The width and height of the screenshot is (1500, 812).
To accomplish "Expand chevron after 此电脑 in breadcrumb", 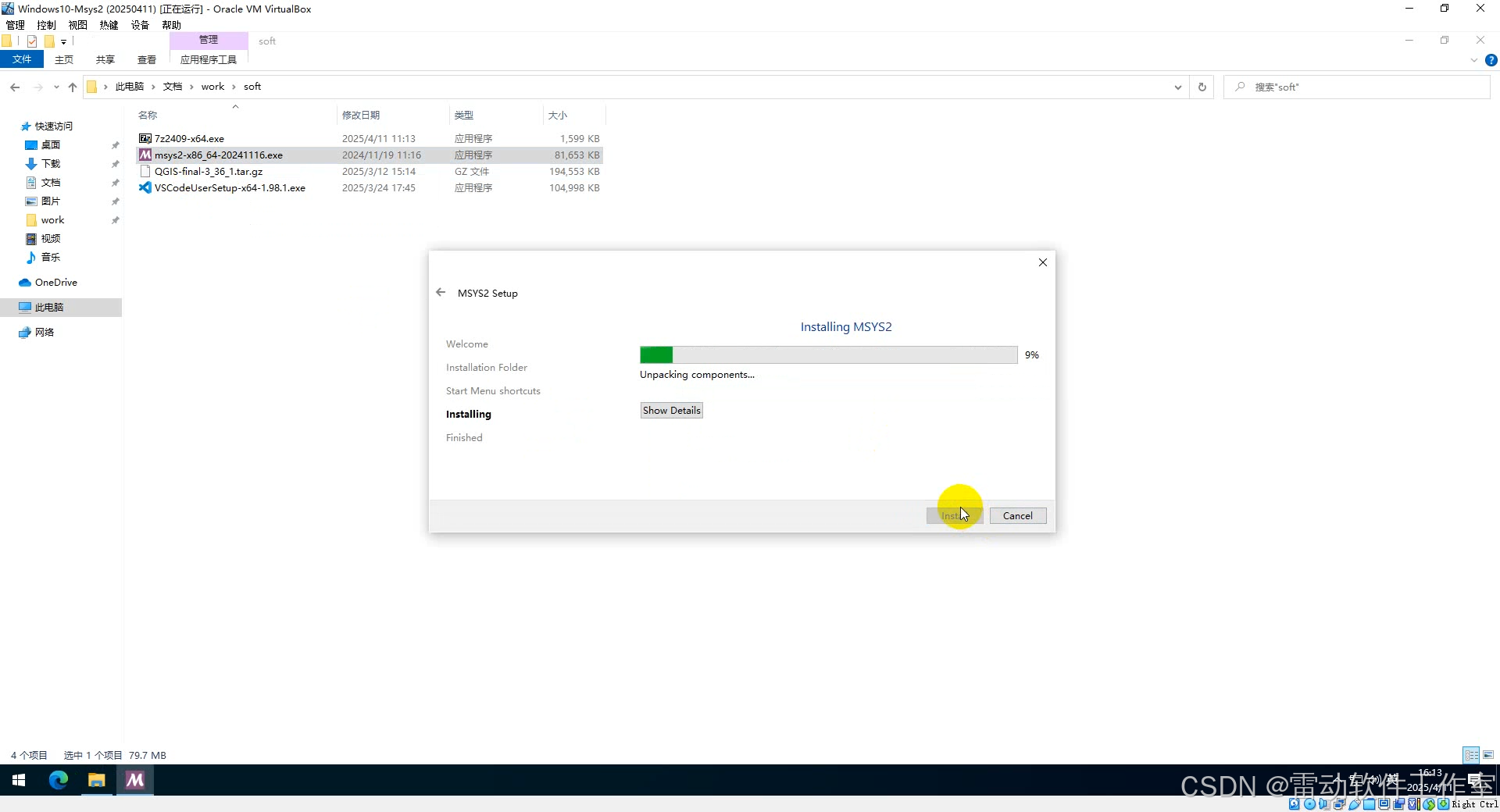I will point(153,87).
